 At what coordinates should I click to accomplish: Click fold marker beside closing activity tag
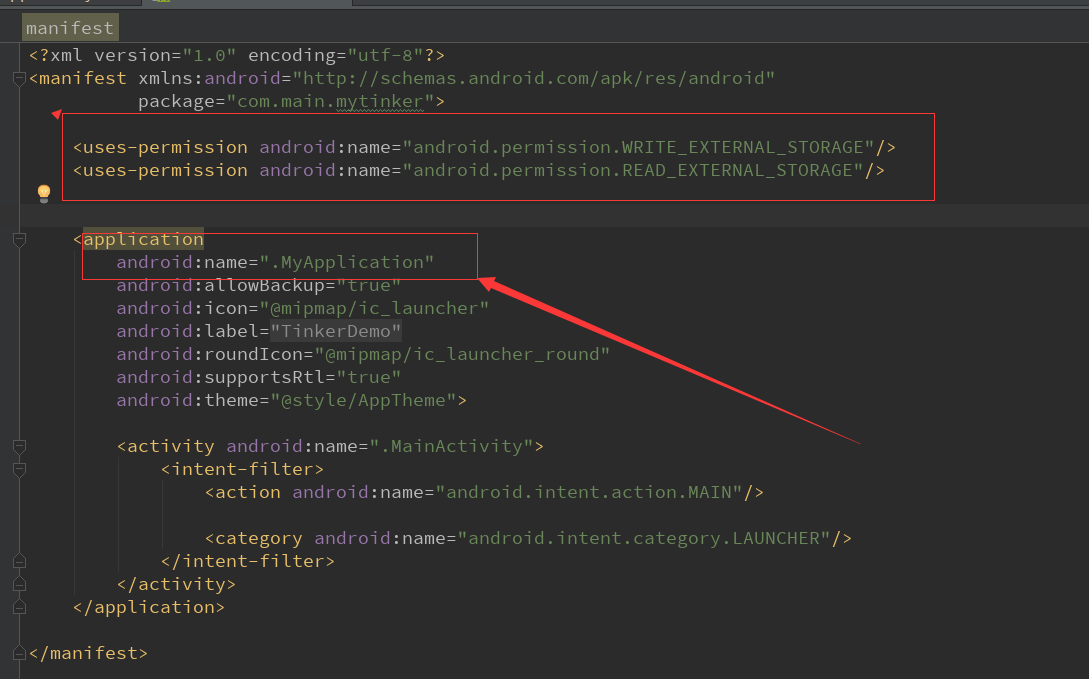click(19, 584)
